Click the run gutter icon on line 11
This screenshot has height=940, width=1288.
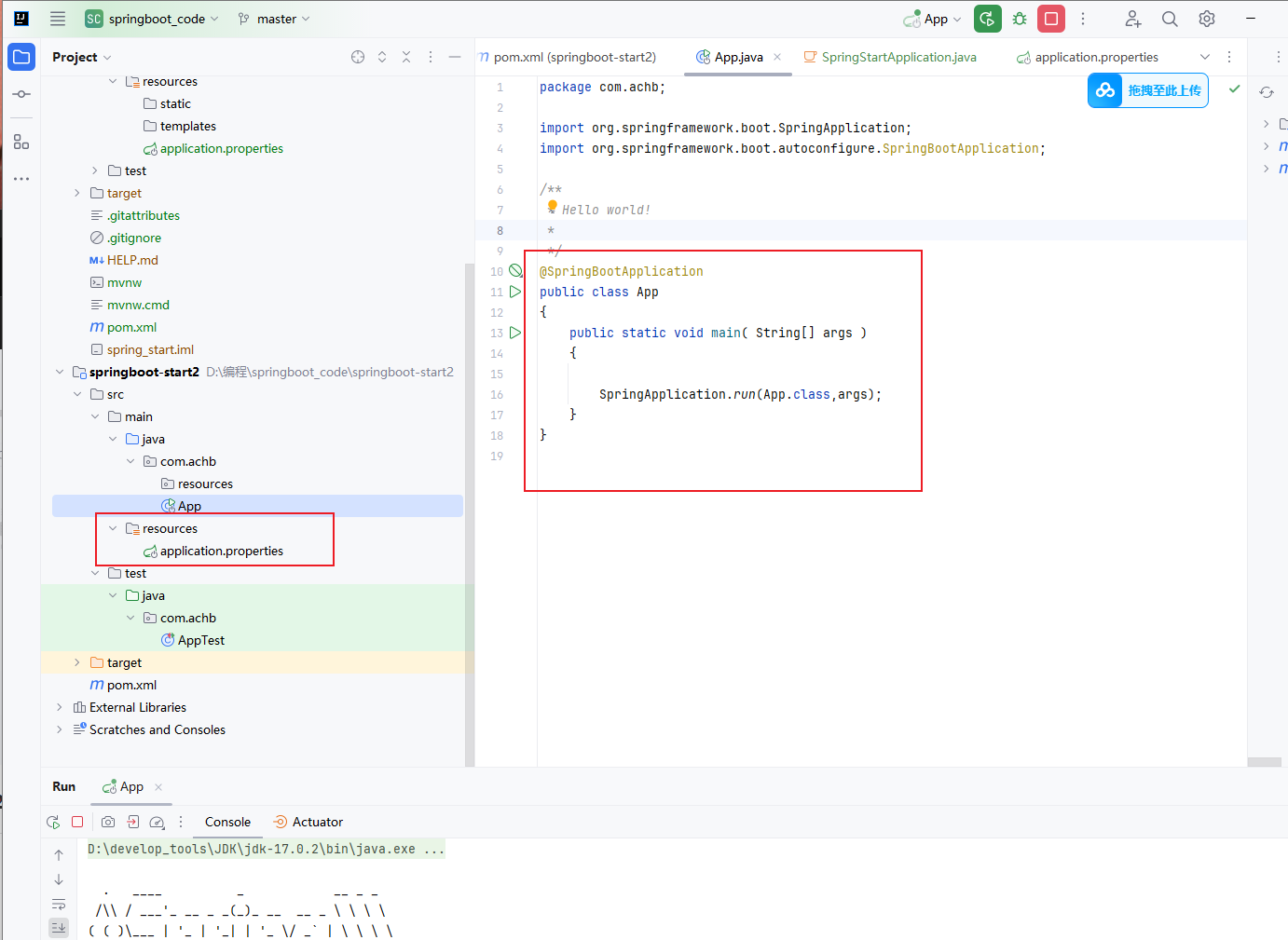[515, 291]
